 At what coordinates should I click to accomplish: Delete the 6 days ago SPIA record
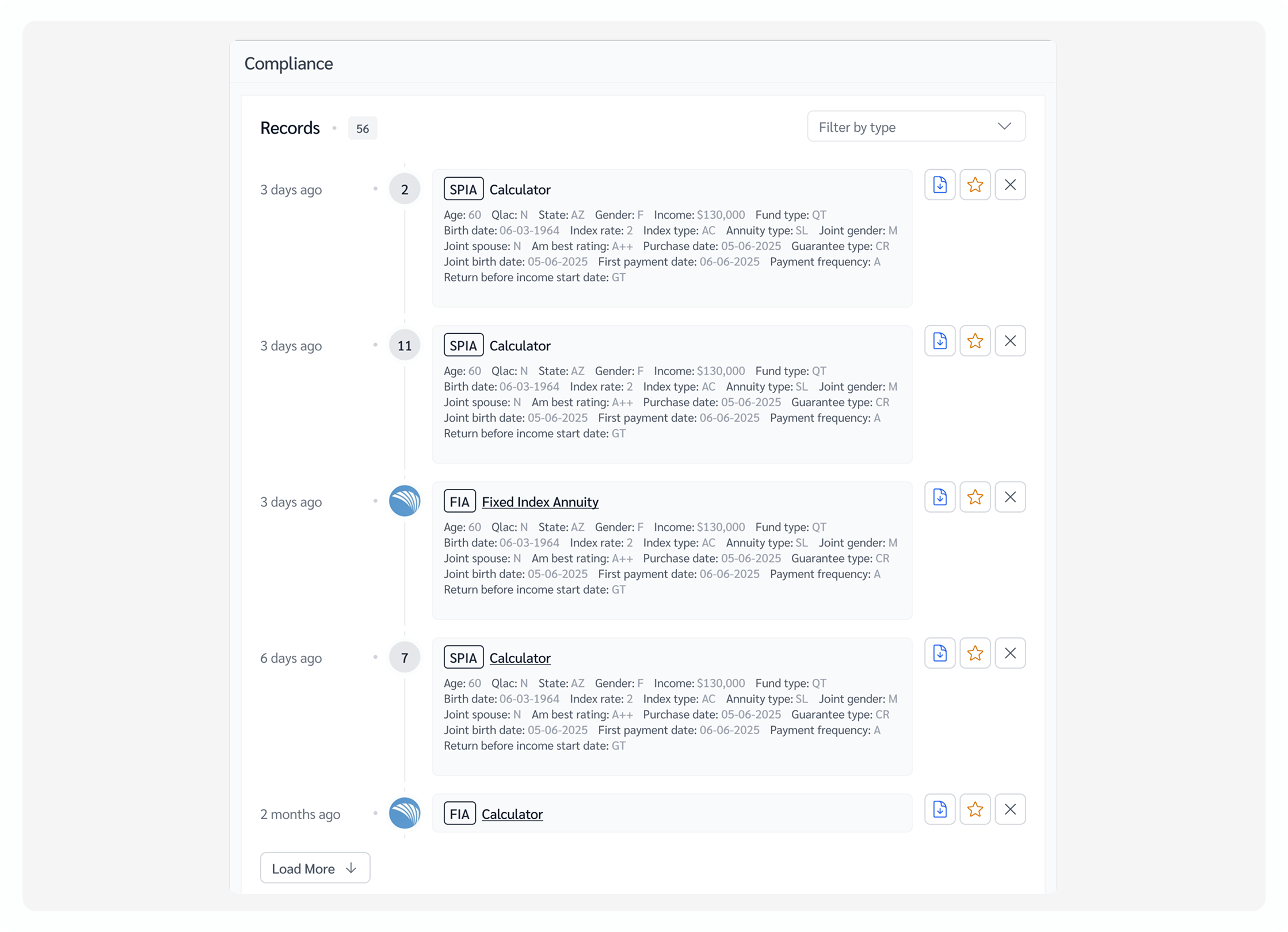1009,653
